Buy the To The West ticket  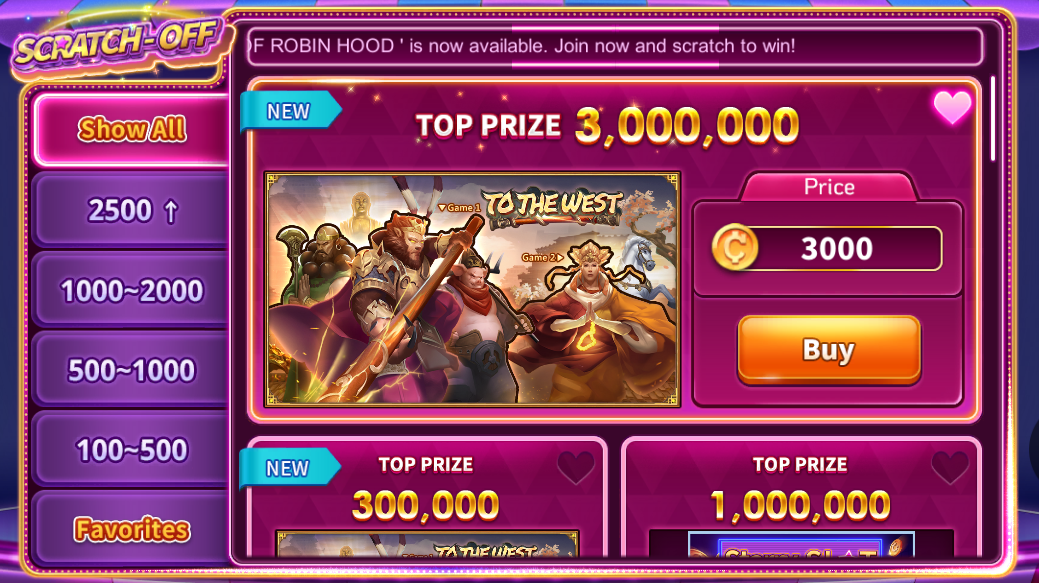pyautogui.click(x=829, y=350)
